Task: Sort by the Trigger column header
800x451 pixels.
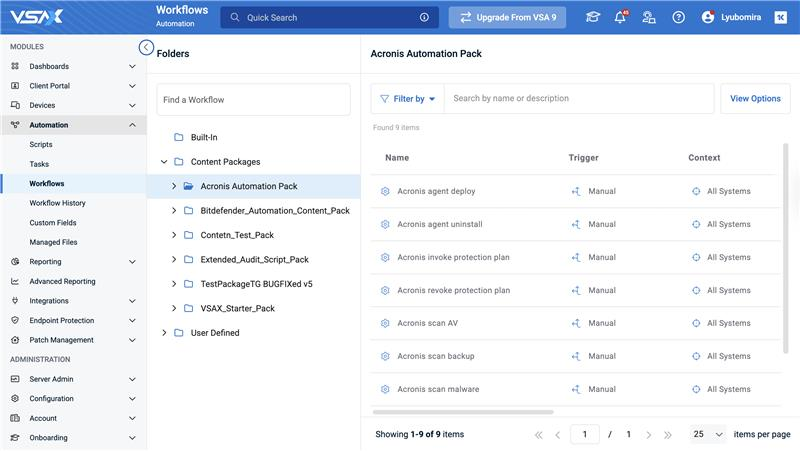Action: 584,158
